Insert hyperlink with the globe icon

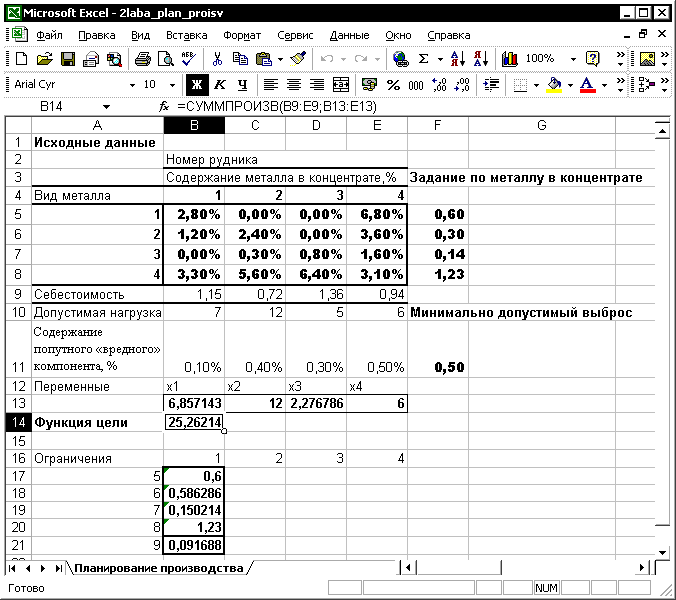coord(401,59)
